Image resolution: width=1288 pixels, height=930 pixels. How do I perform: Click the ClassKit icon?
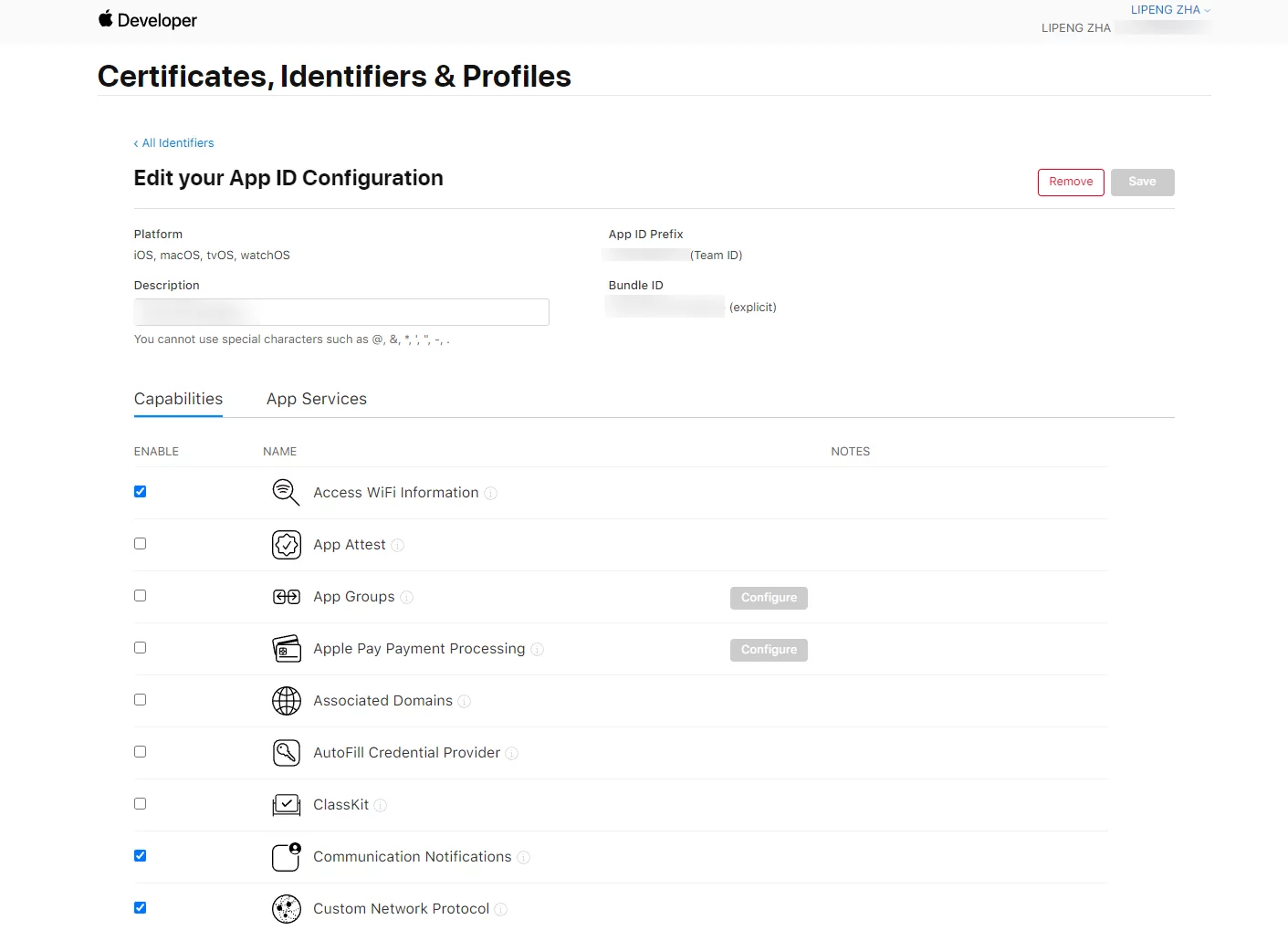286,805
